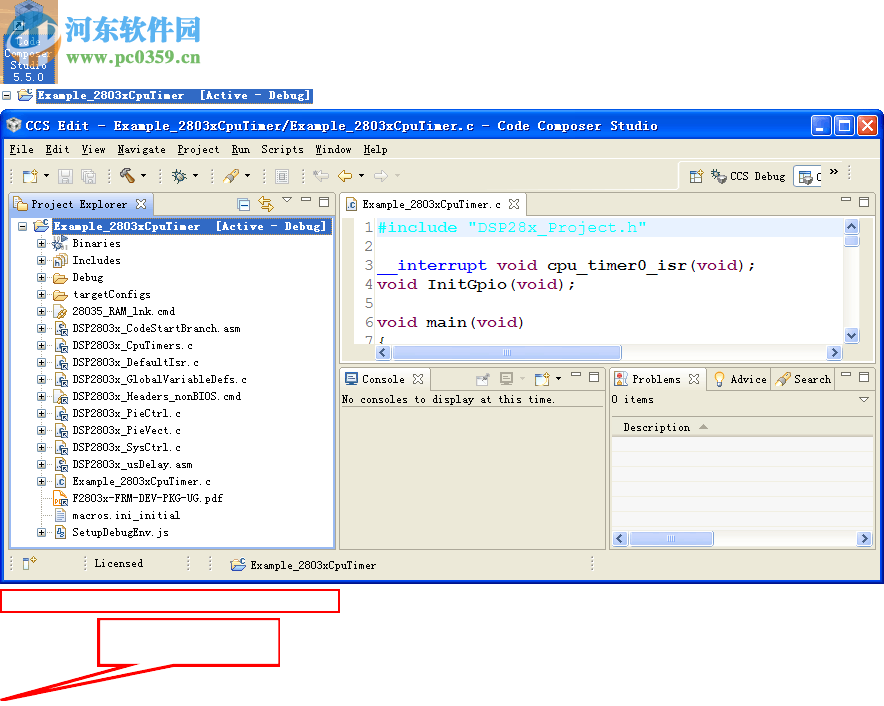Expand the targetConfigs folder node

coord(41,294)
